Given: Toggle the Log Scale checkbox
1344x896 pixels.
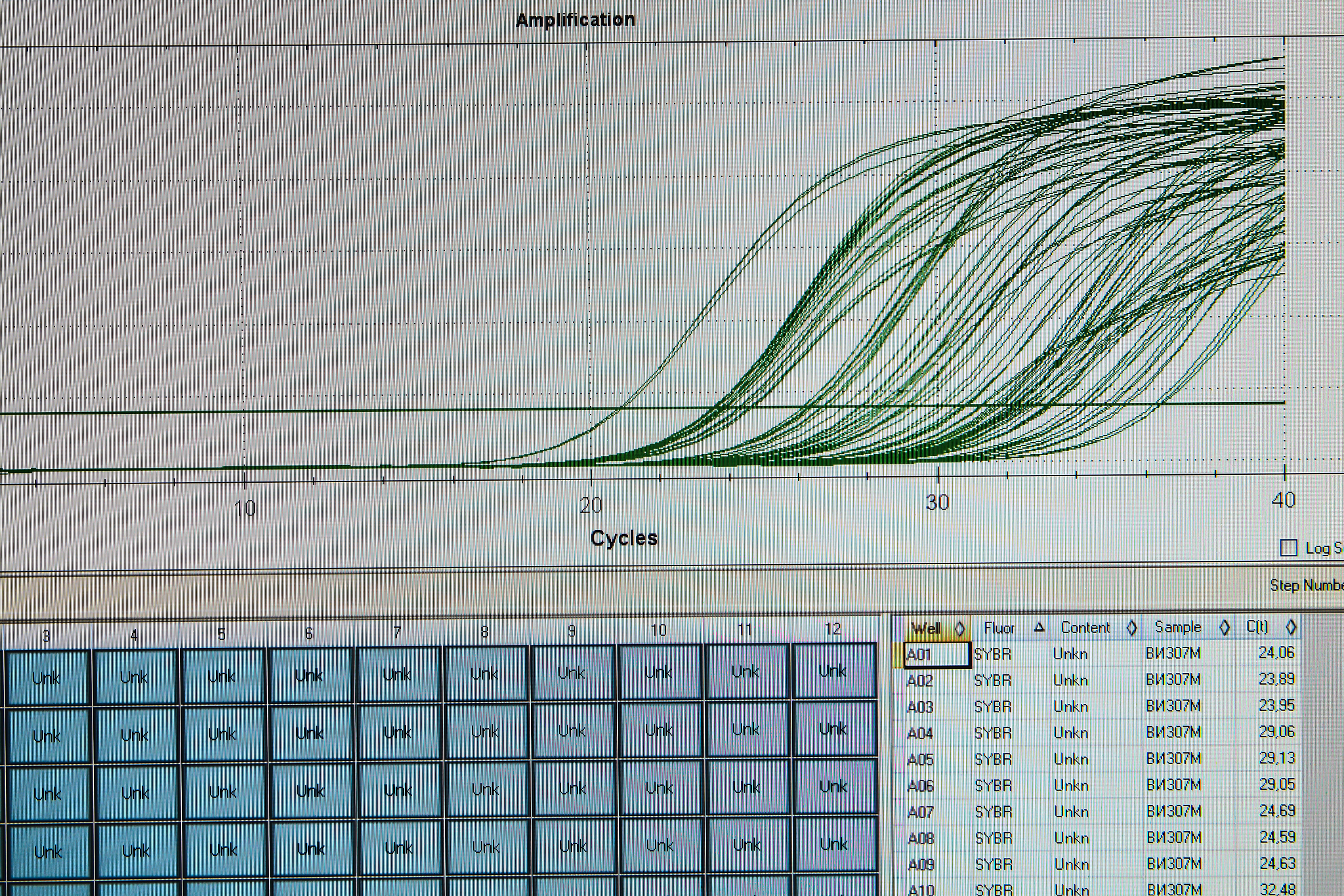Looking at the screenshot, I should 1289,548.
